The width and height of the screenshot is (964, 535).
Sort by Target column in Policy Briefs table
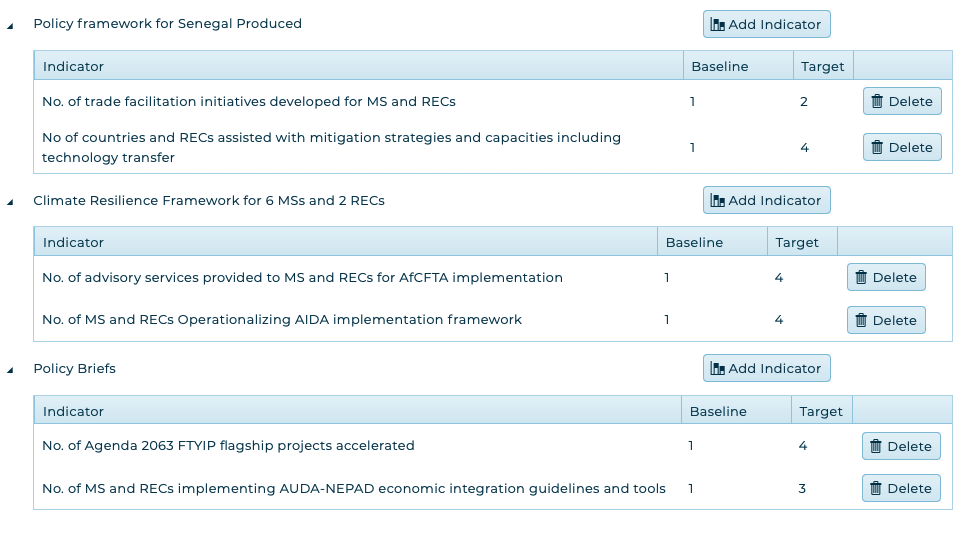click(x=822, y=411)
